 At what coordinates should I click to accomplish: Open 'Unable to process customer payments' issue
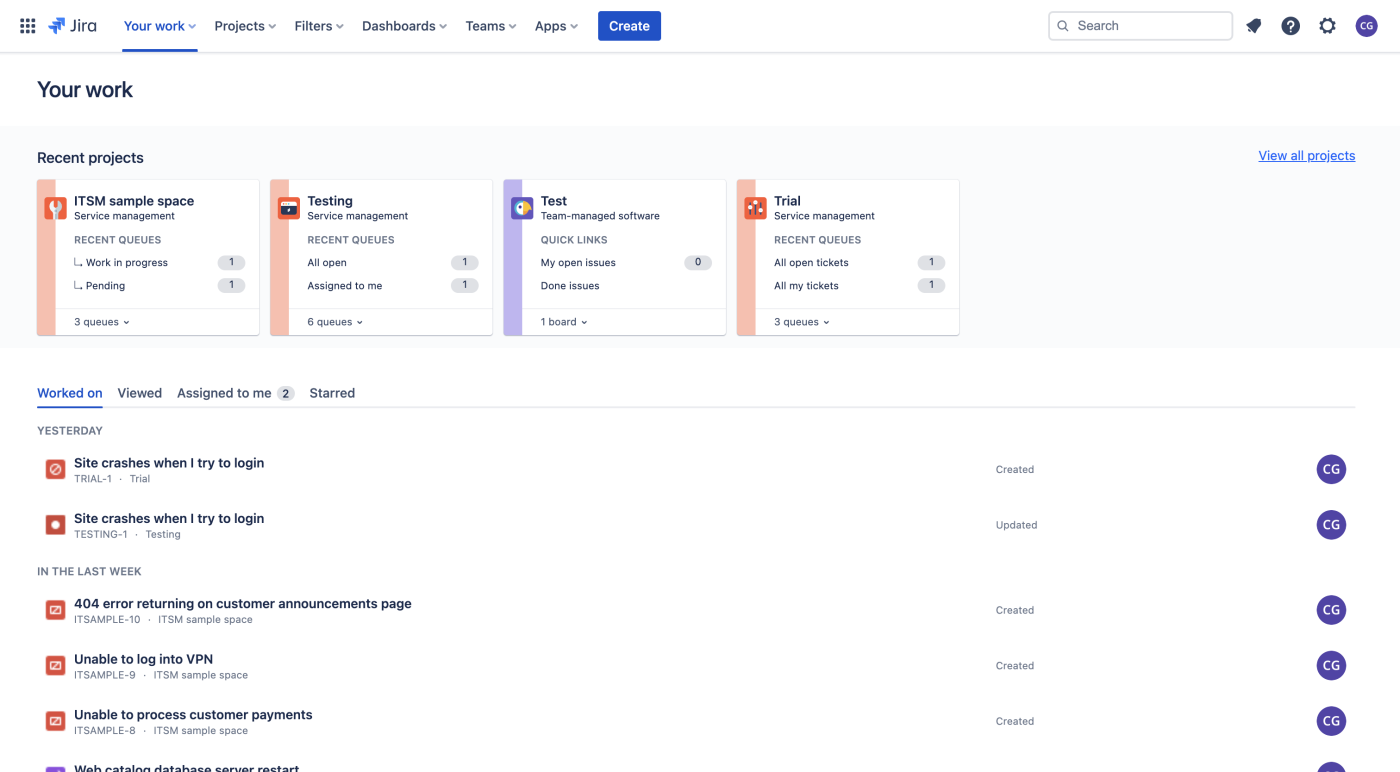click(193, 715)
